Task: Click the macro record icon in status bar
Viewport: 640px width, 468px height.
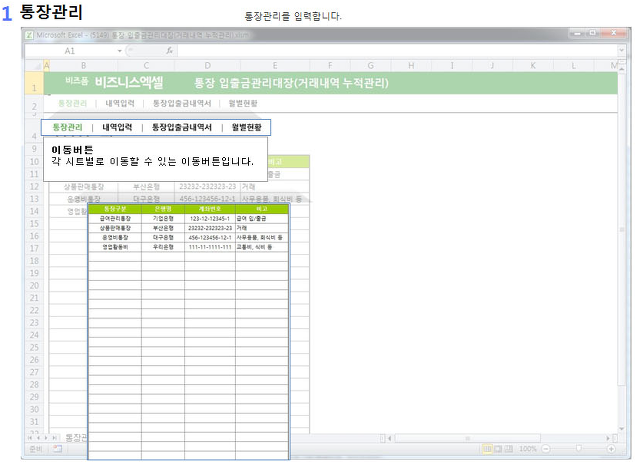Action: click(x=58, y=449)
